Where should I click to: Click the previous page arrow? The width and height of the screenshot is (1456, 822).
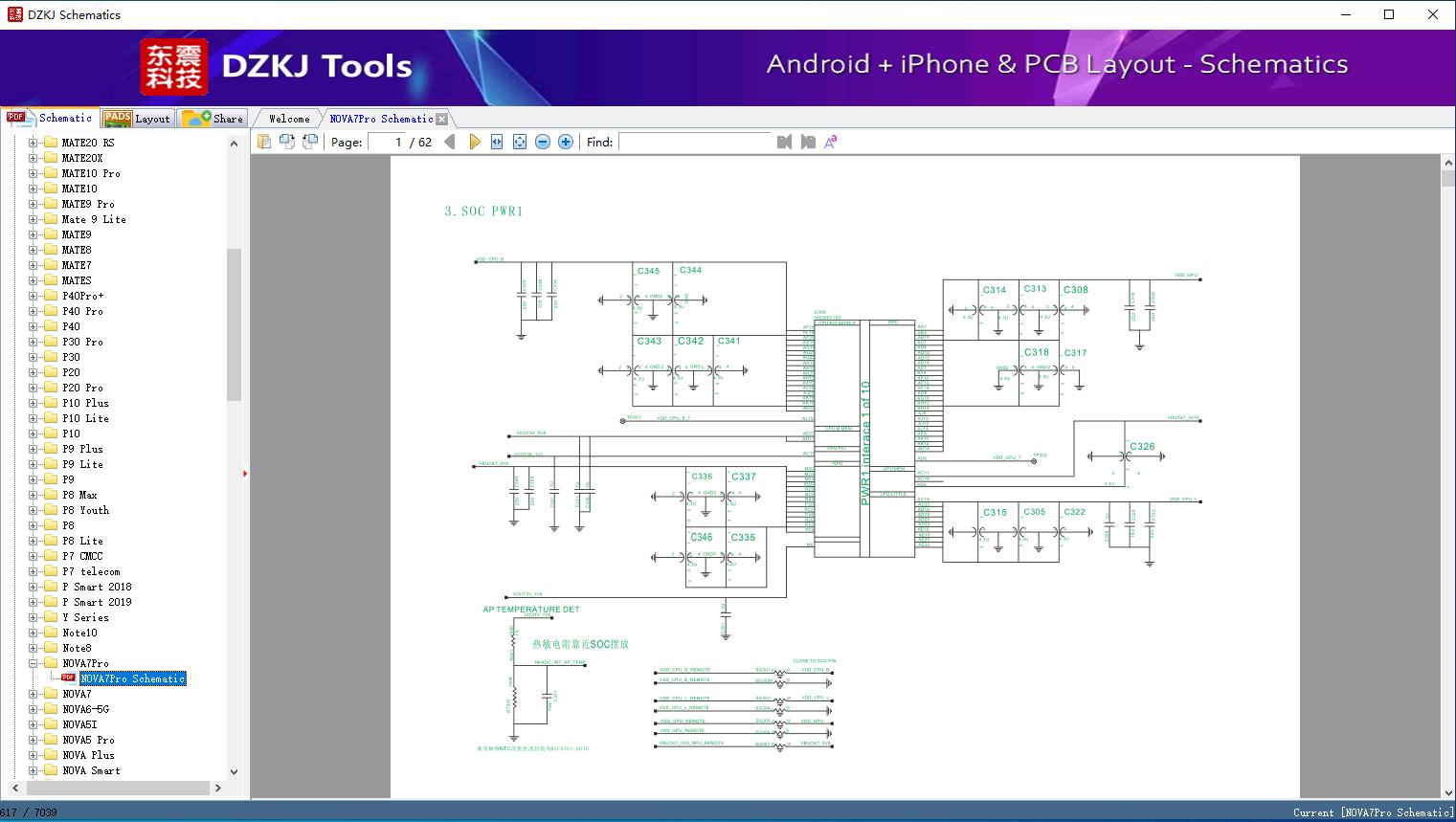click(x=450, y=142)
